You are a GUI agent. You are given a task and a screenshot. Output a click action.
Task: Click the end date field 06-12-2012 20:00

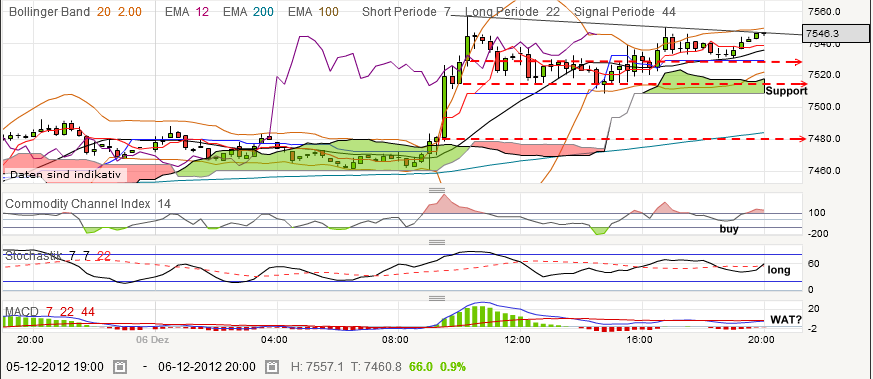click(207, 367)
